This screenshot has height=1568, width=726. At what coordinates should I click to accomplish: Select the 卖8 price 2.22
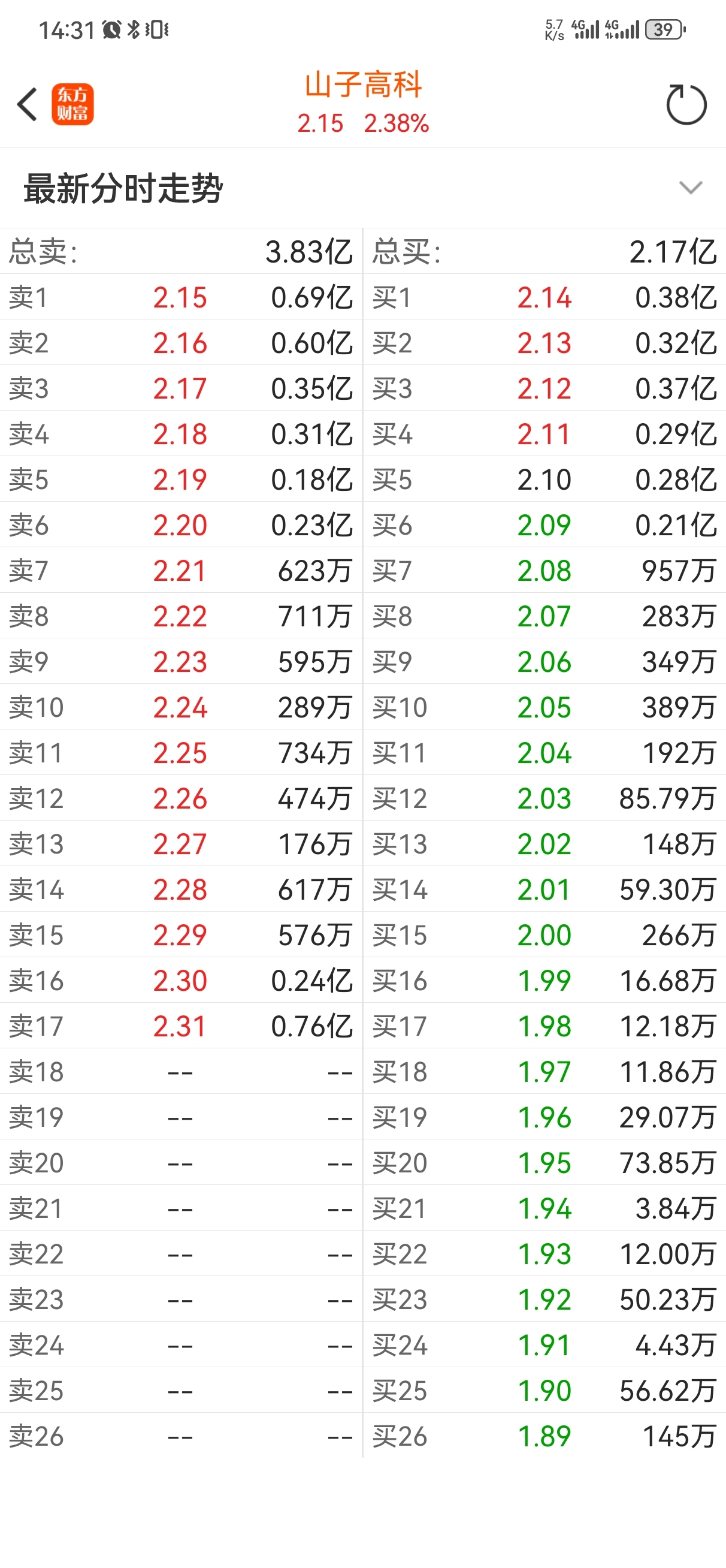[x=180, y=617]
